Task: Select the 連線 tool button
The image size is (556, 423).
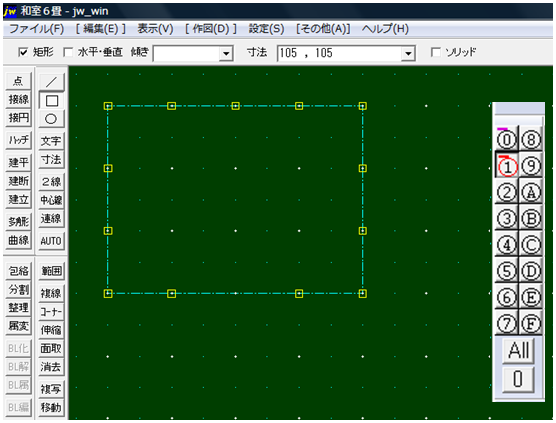Action: click(51, 219)
